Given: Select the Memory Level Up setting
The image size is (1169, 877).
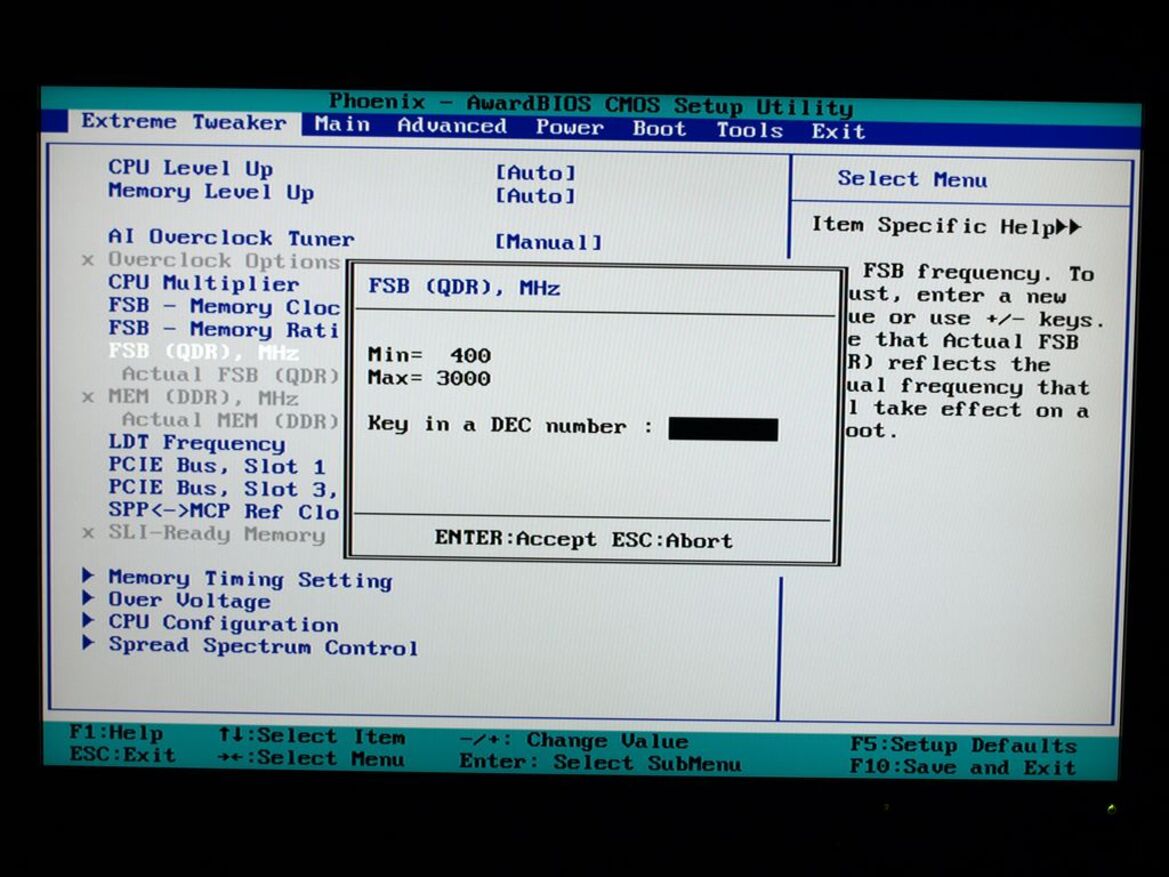Looking at the screenshot, I should point(211,192).
